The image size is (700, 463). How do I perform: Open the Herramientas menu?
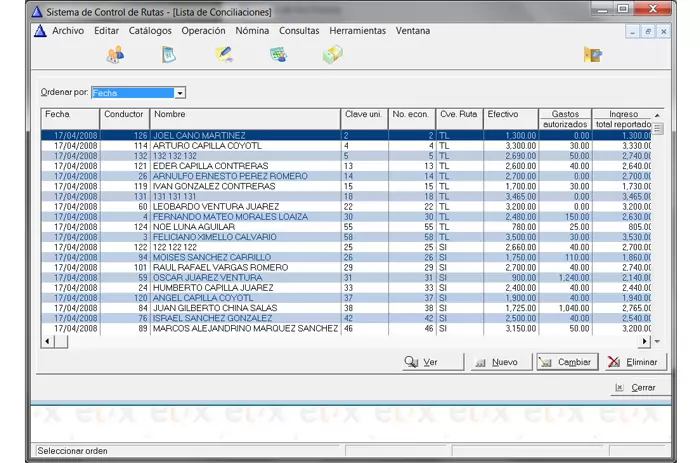coord(357,31)
